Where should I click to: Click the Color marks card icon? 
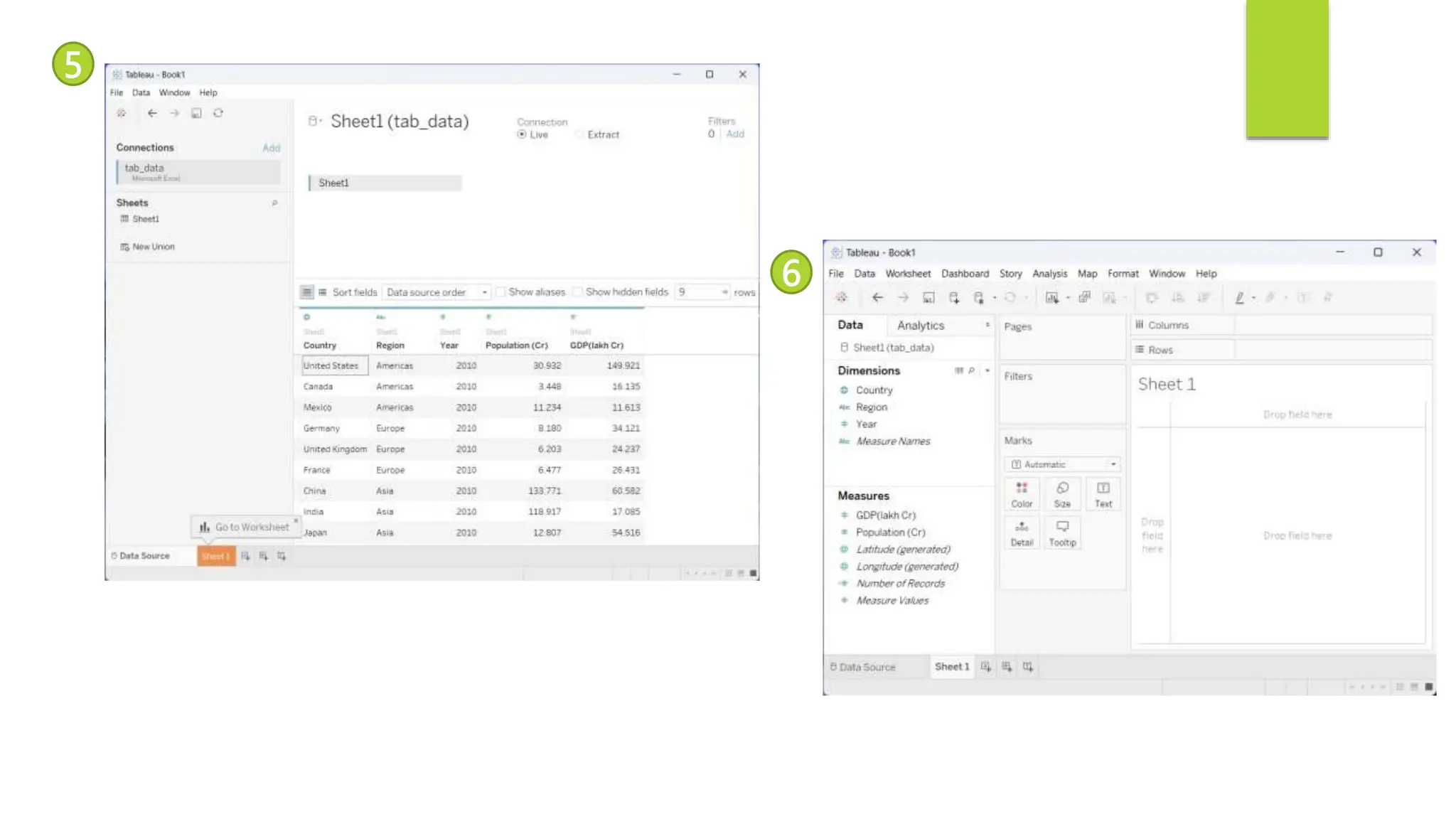1022,488
